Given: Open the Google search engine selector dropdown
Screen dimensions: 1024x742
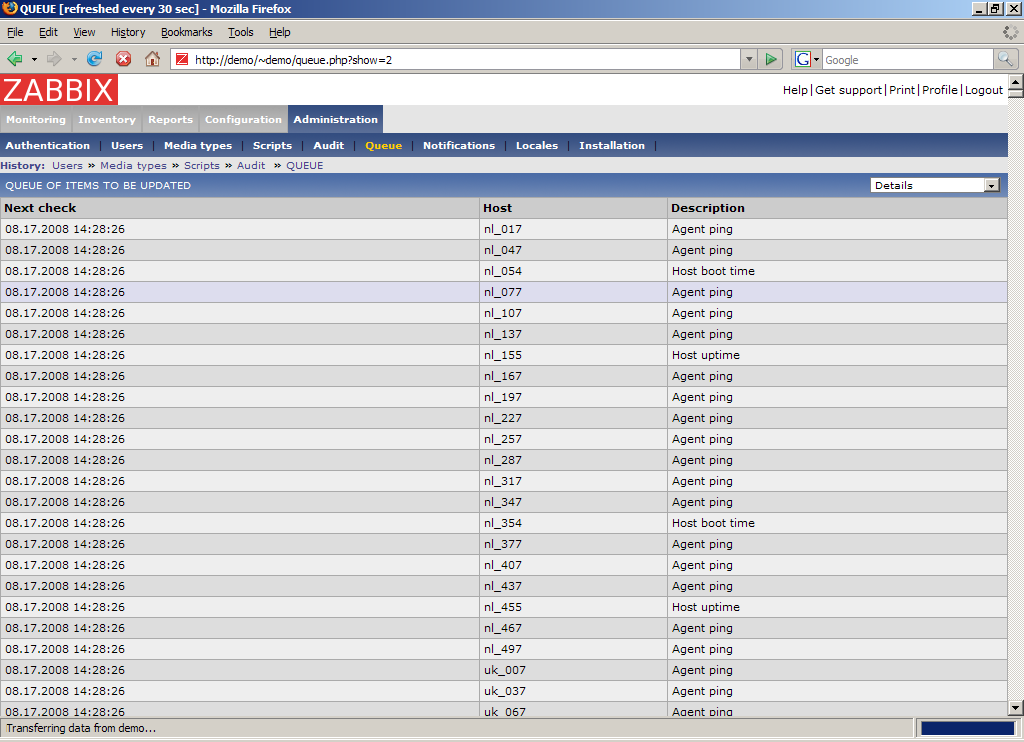Looking at the screenshot, I should [807, 59].
